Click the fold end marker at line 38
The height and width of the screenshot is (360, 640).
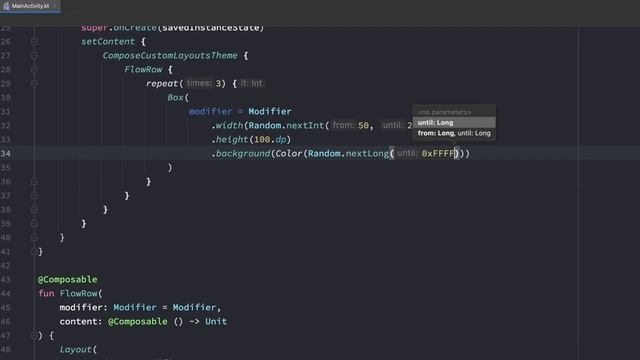pyautogui.click(x=34, y=209)
